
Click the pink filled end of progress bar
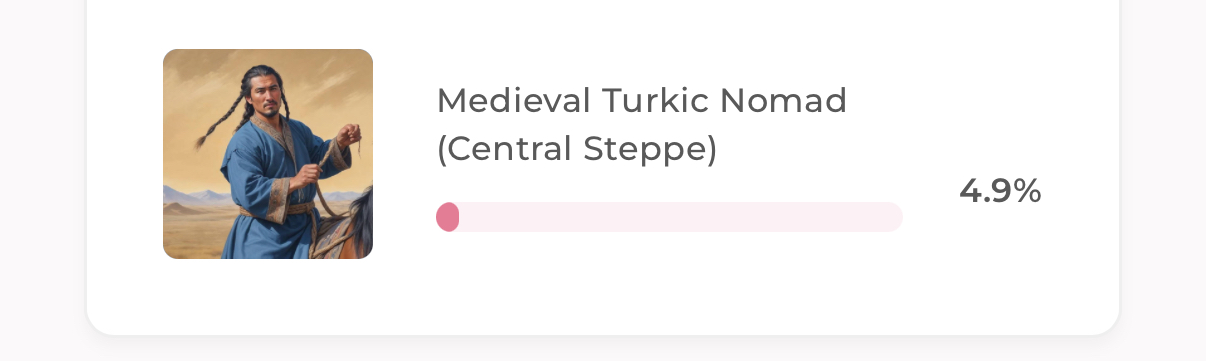(448, 217)
